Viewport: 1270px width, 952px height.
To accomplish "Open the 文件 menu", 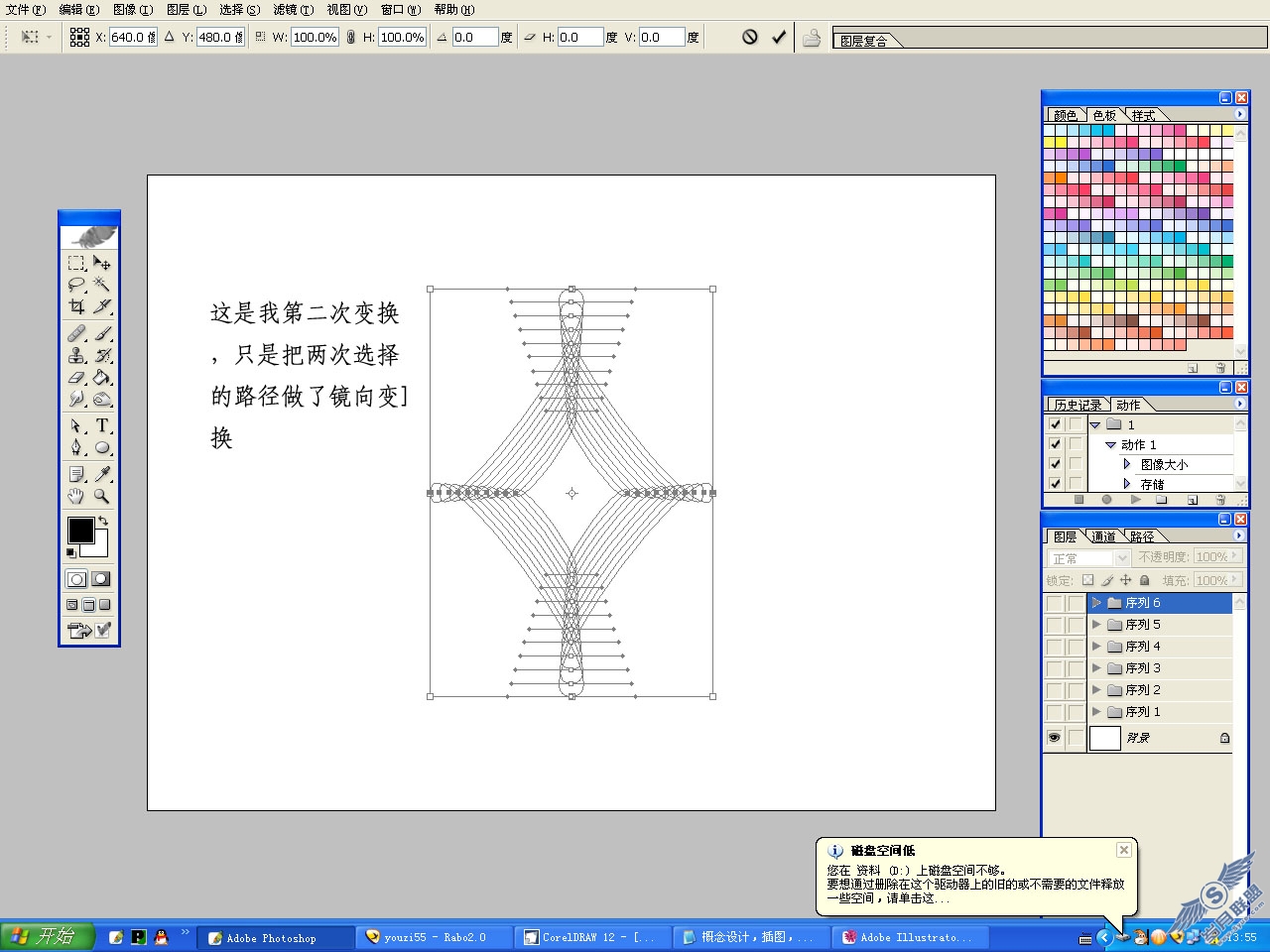I will pos(26,10).
